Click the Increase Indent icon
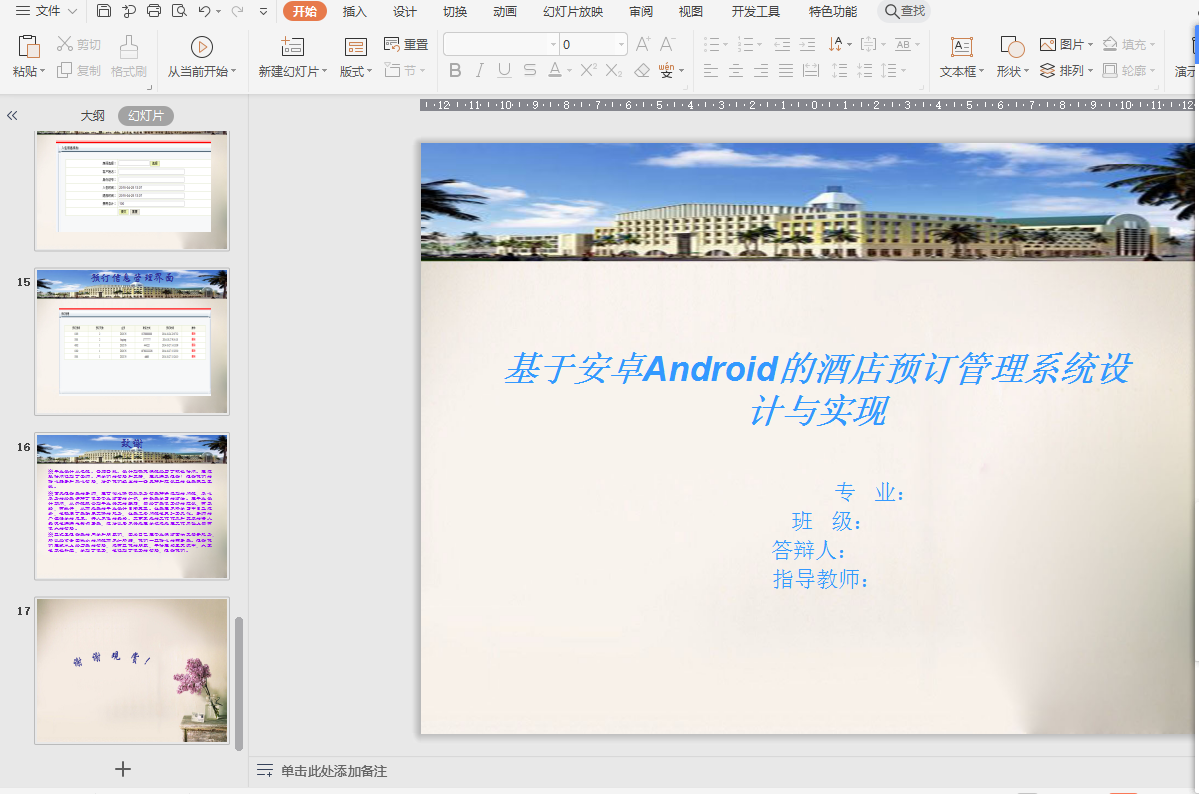This screenshot has height=794, width=1199. (x=807, y=44)
